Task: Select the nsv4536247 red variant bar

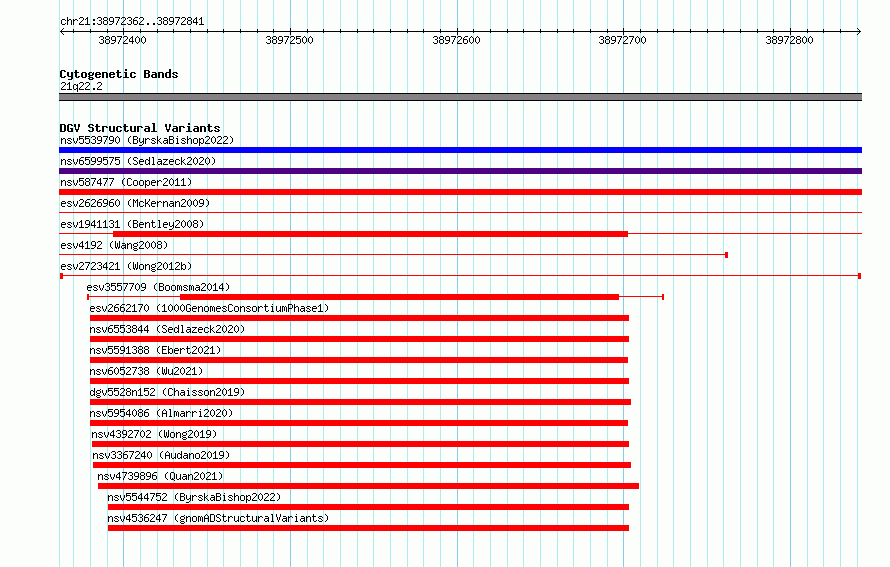Action: click(x=368, y=528)
